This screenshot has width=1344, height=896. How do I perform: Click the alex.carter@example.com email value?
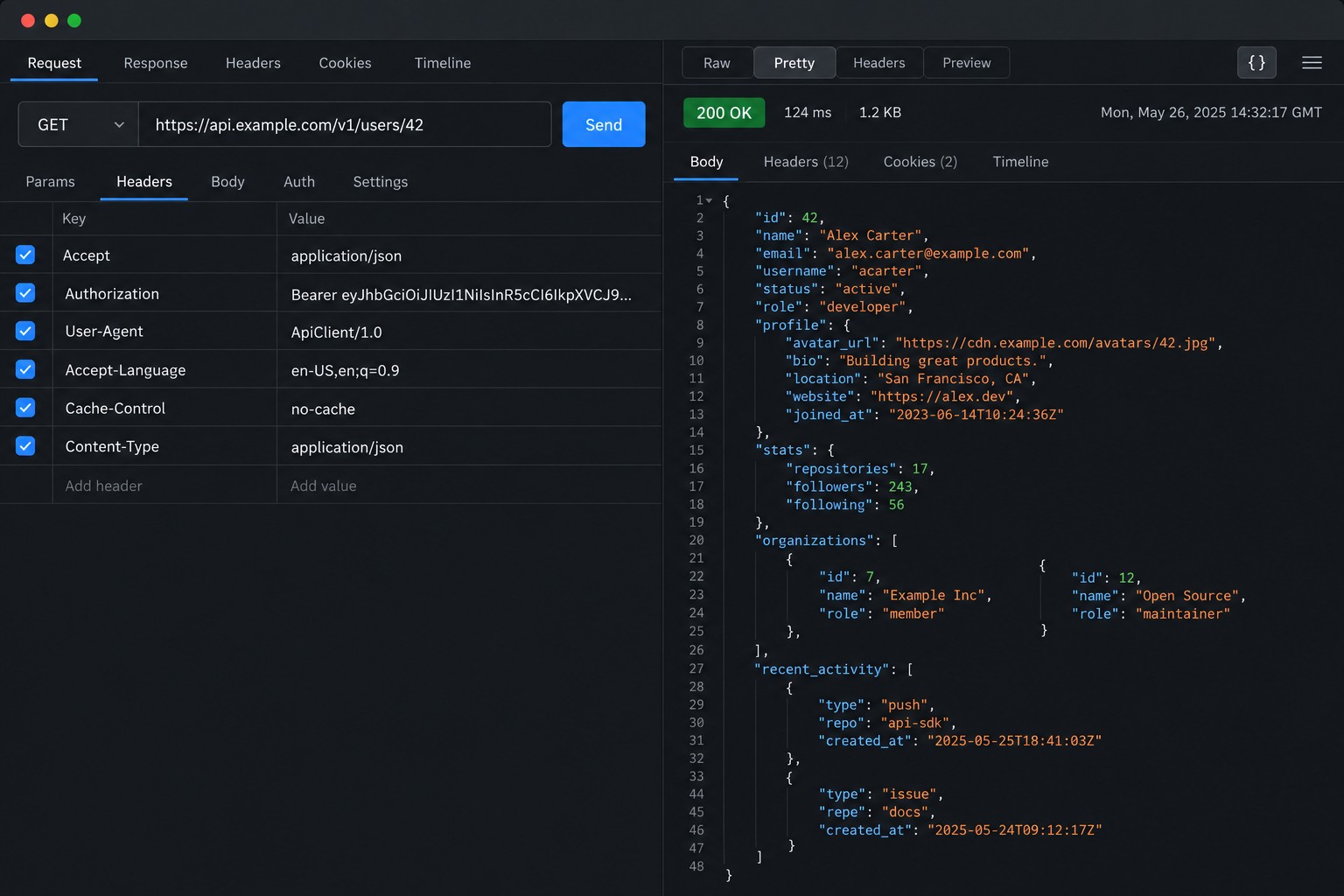(x=928, y=254)
